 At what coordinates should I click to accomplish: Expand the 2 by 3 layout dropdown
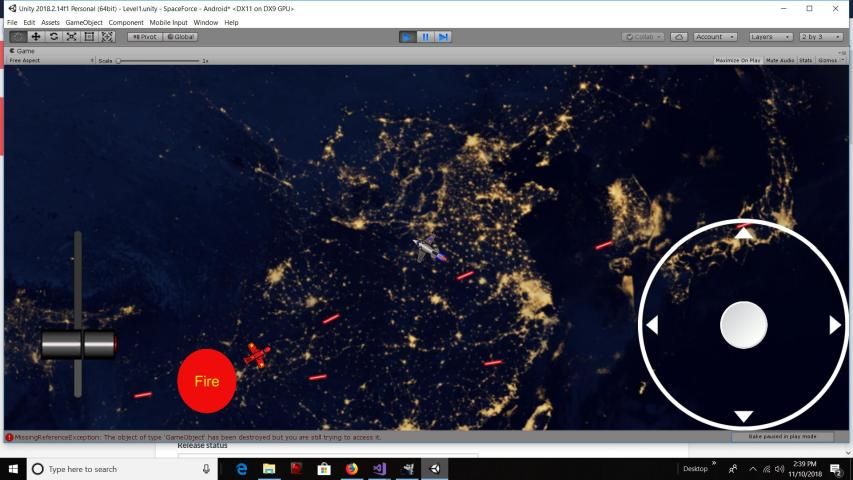coord(821,37)
